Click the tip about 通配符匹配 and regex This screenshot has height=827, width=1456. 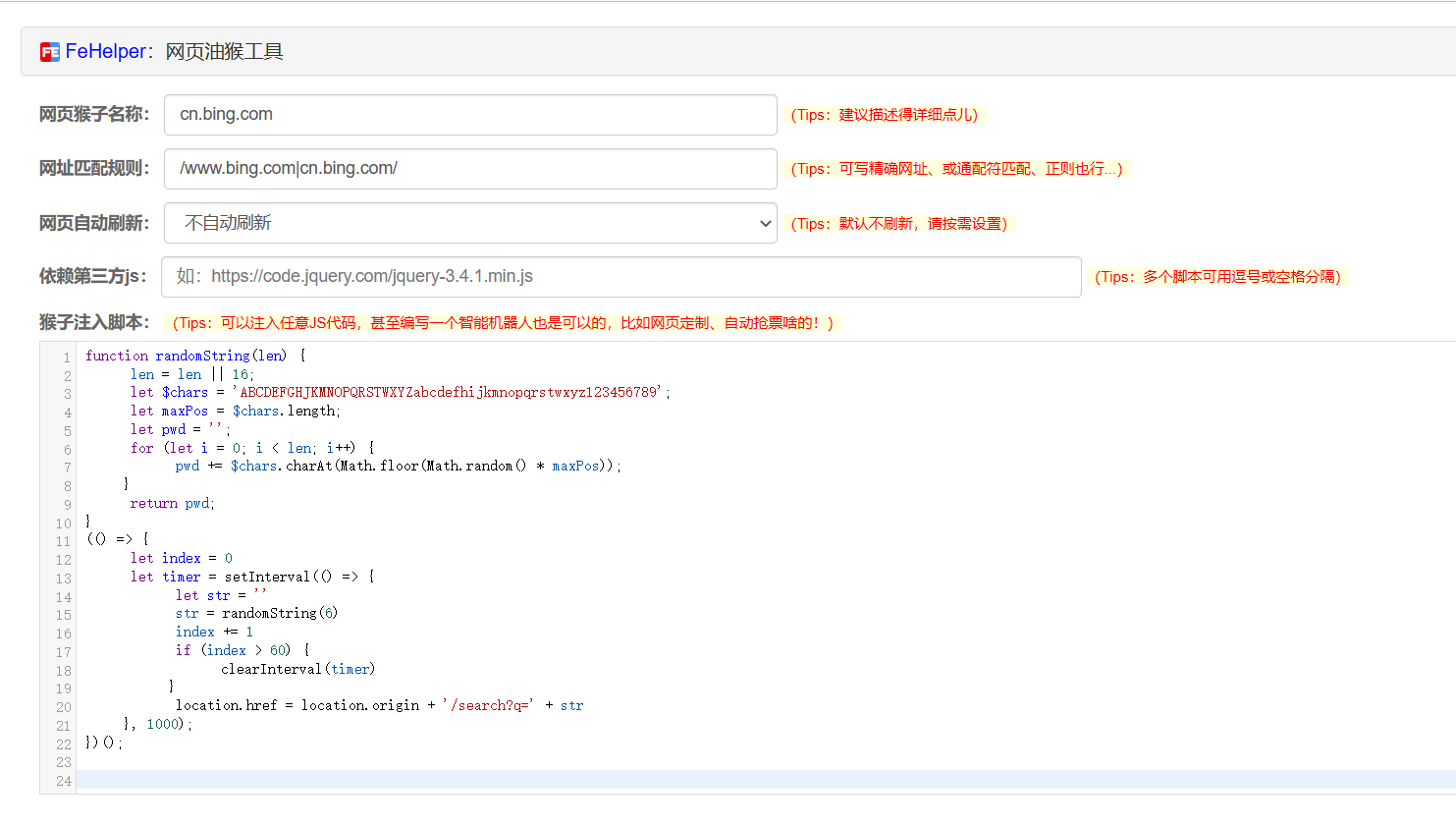(x=957, y=169)
